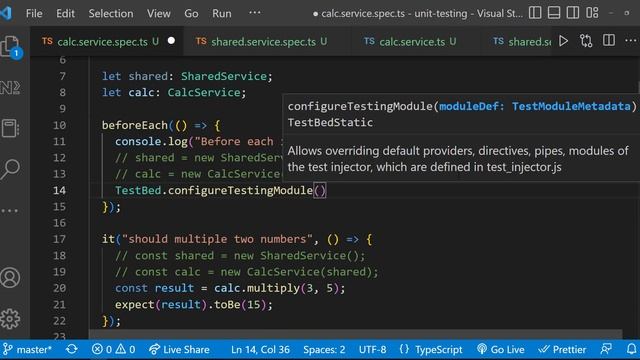Start server with Go Live
Screen dimensions: 640x360
tap(500, 349)
